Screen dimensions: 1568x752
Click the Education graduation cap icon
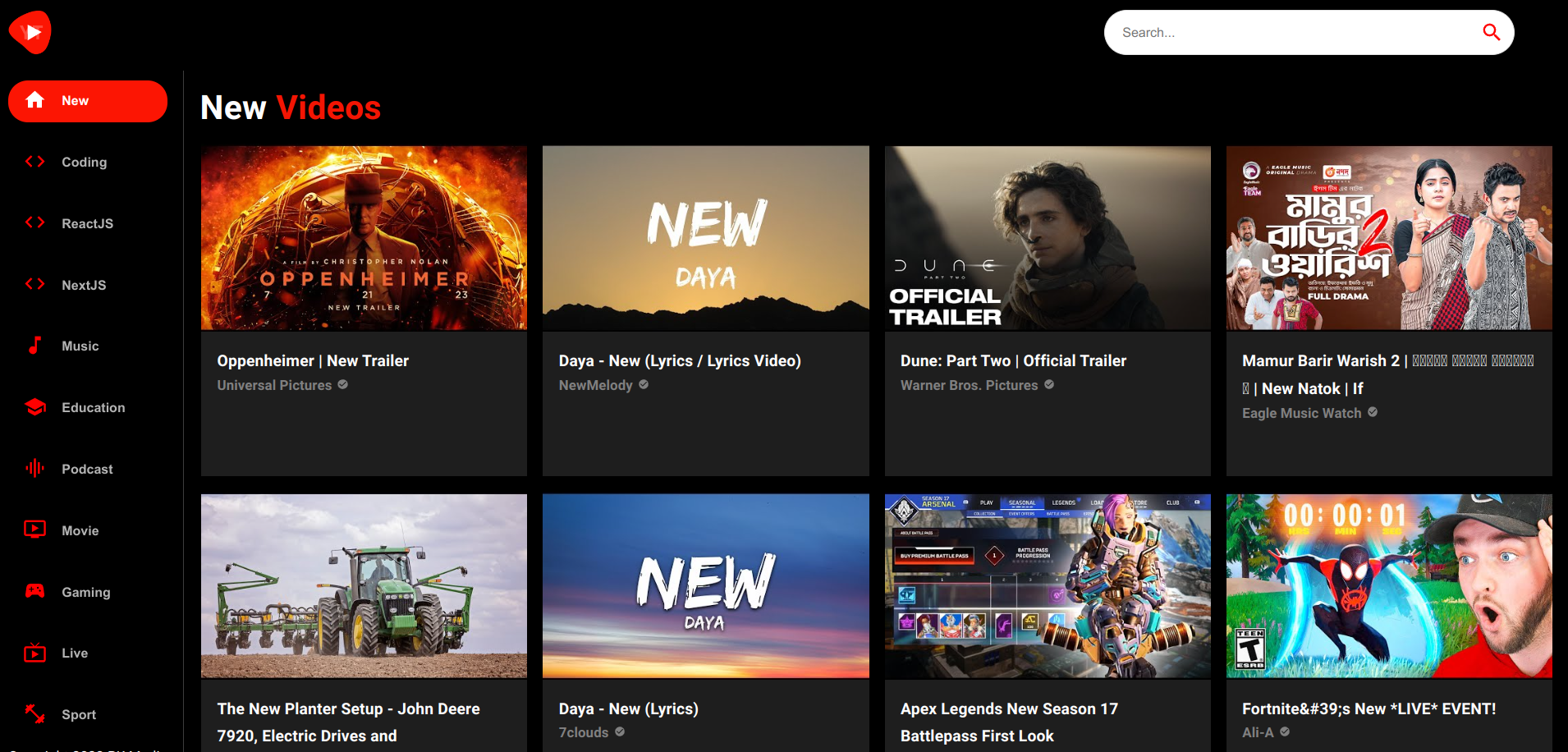pyautogui.click(x=34, y=407)
